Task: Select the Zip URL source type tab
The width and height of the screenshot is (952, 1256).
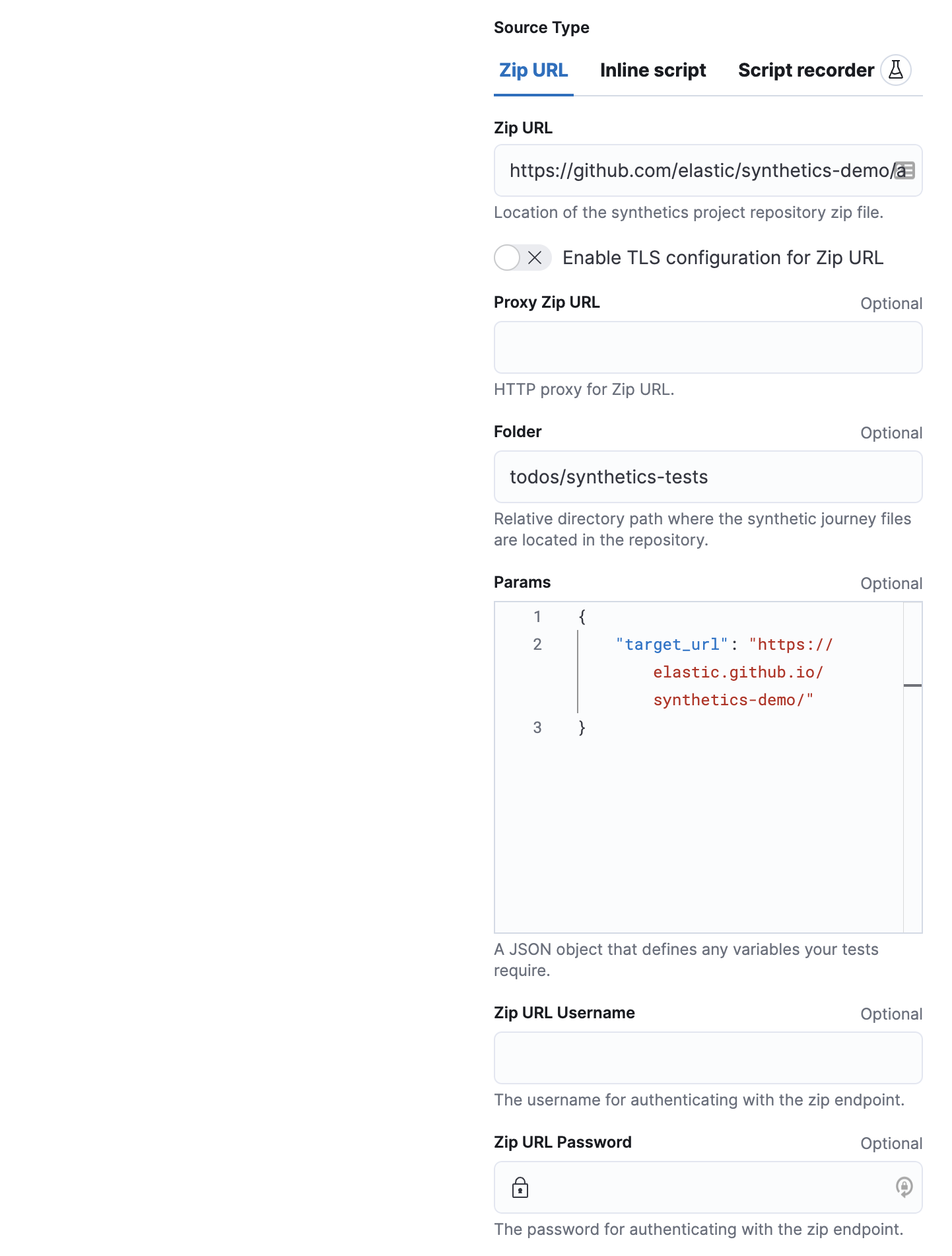Action: coord(533,69)
